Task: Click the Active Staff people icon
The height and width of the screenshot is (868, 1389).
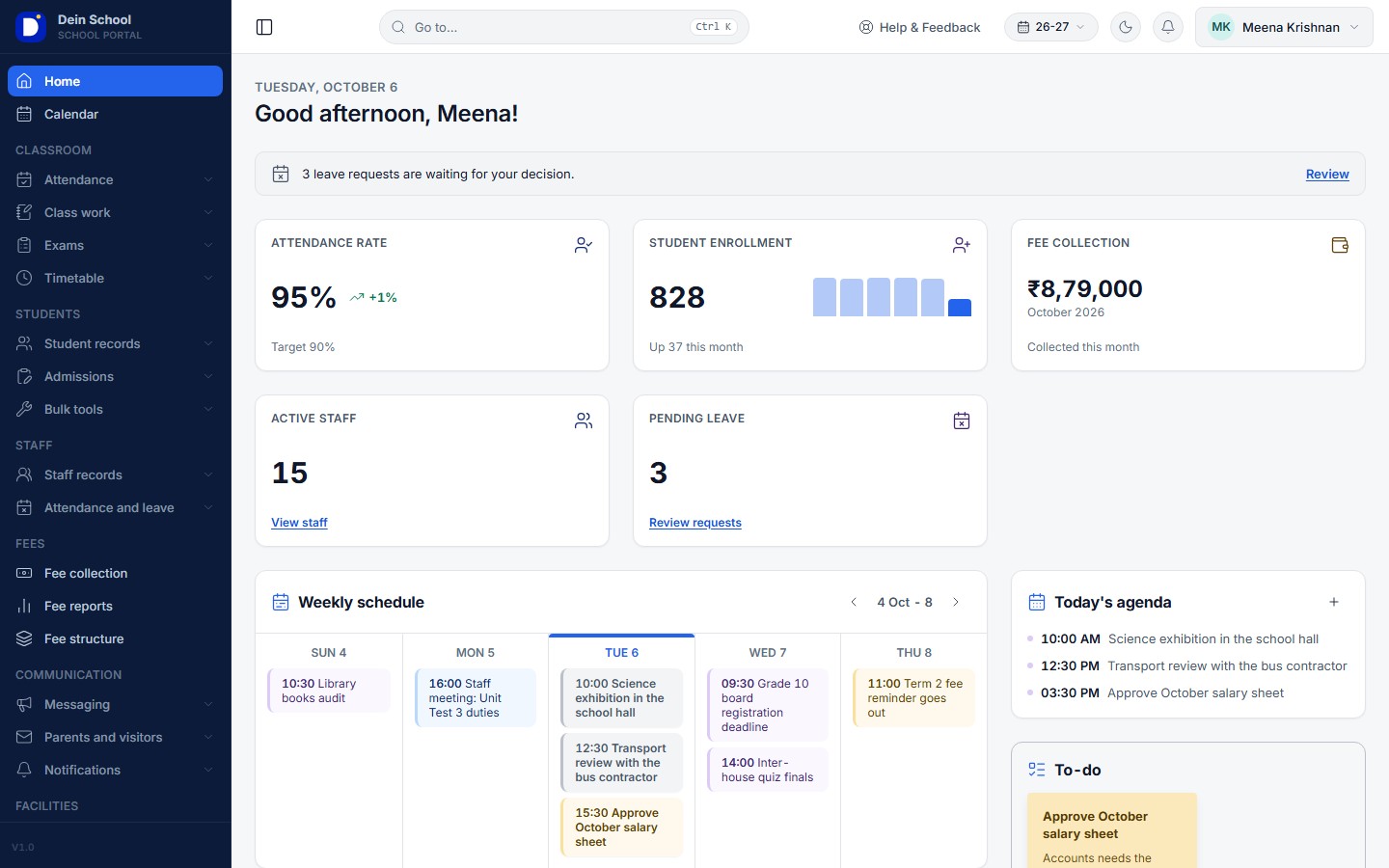Action: click(584, 420)
